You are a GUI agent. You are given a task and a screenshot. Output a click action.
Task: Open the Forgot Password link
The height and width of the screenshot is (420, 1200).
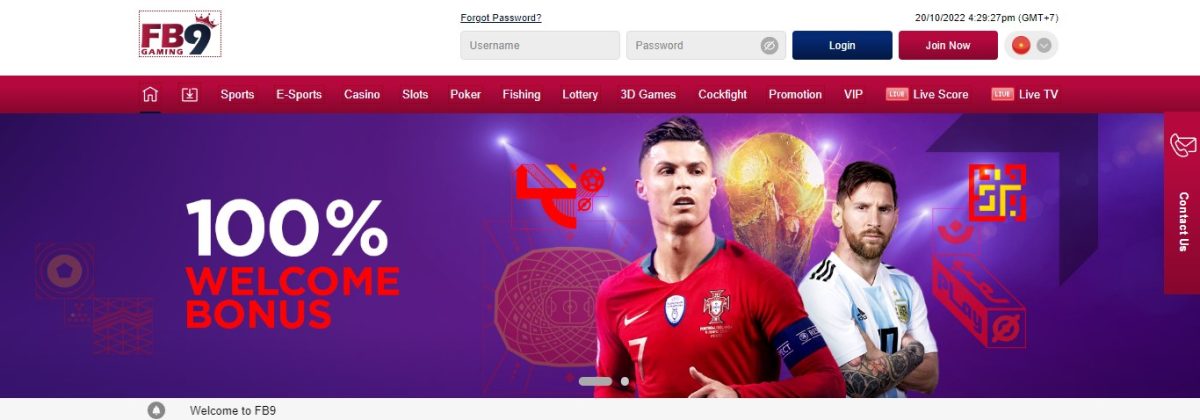coord(501,18)
